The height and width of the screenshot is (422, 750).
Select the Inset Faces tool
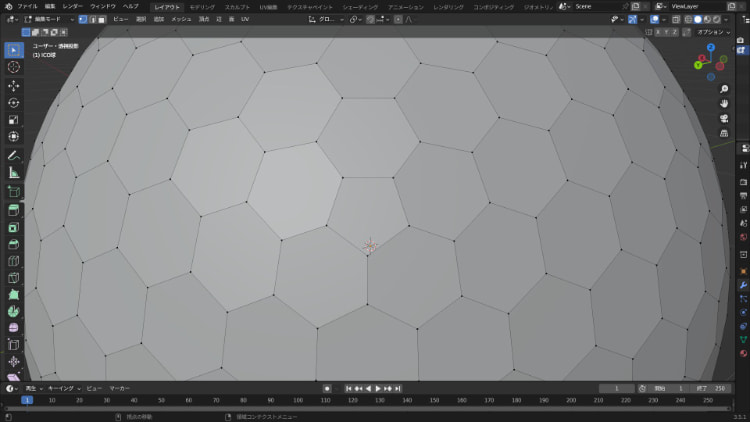pyautogui.click(x=14, y=227)
